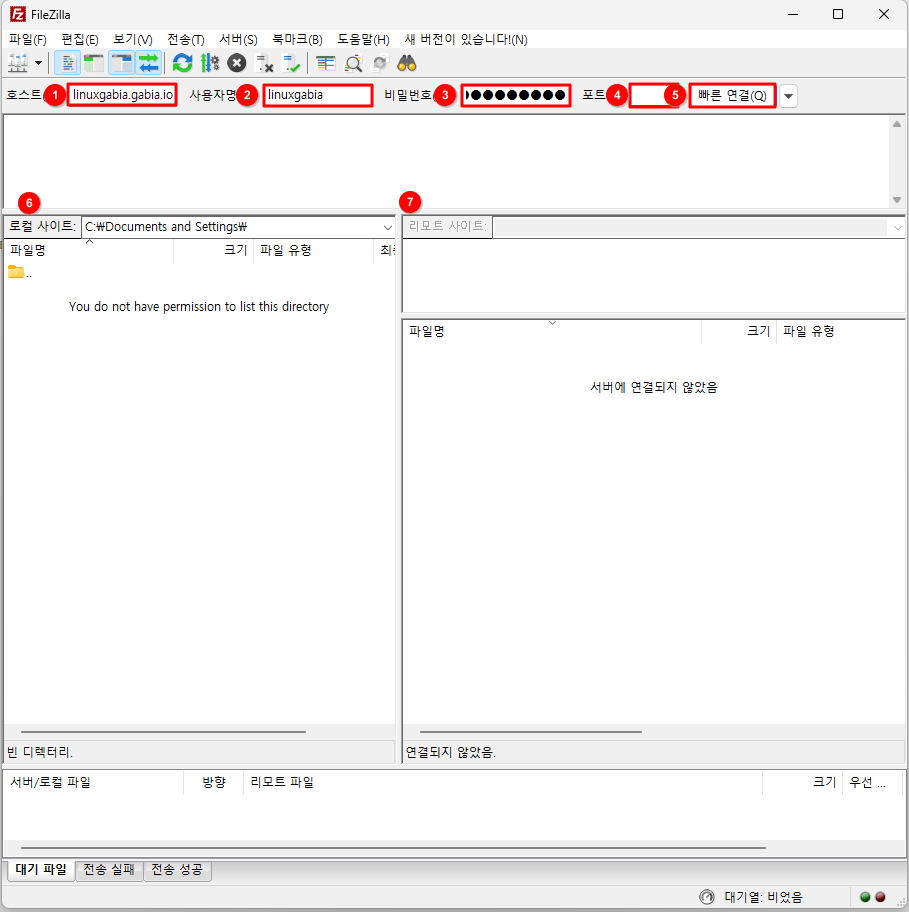Switch to the 대기 파일 tab
Image resolution: width=909 pixels, height=912 pixels.
coord(41,870)
